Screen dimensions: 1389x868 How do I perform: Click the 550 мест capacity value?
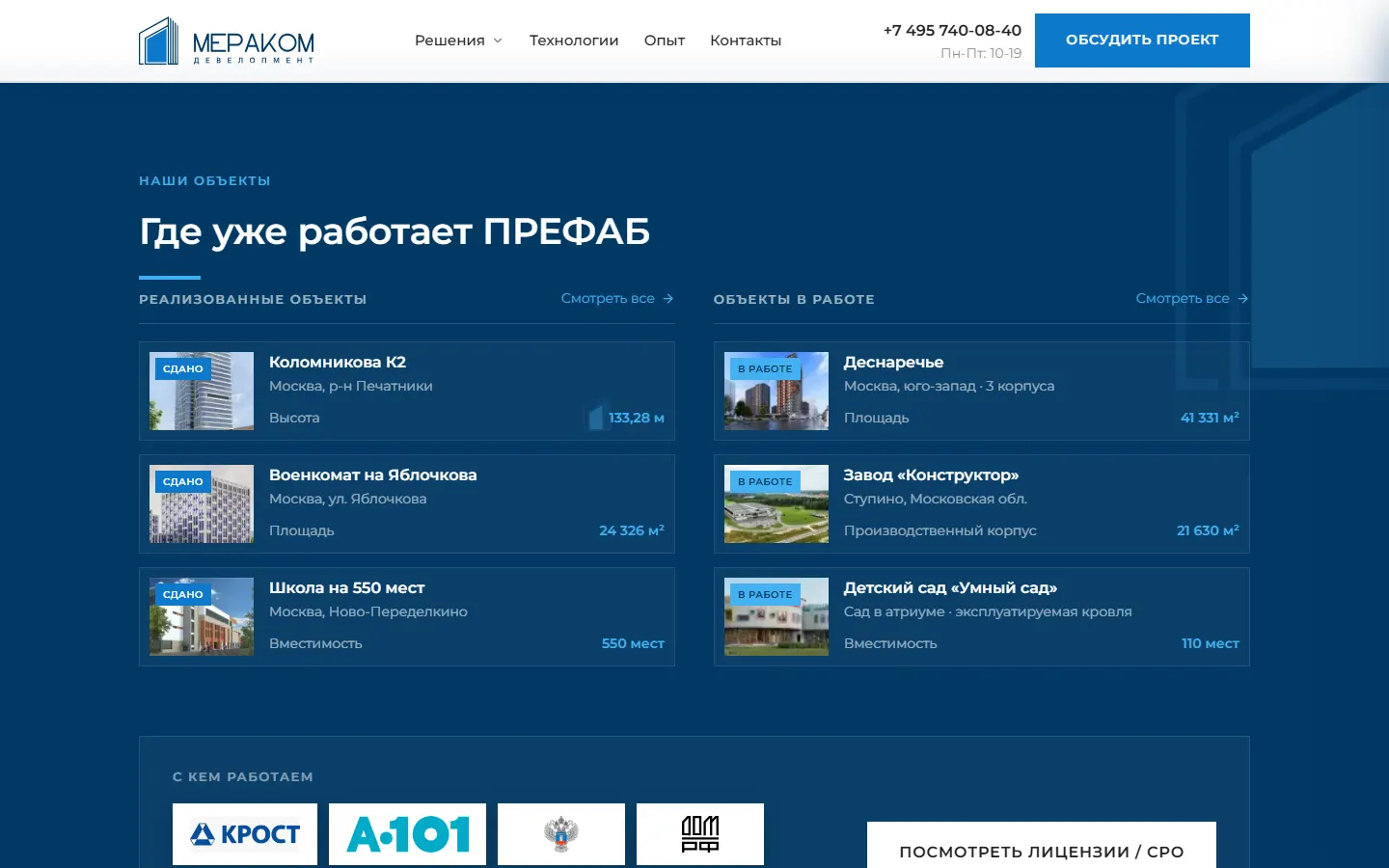(x=633, y=643)
